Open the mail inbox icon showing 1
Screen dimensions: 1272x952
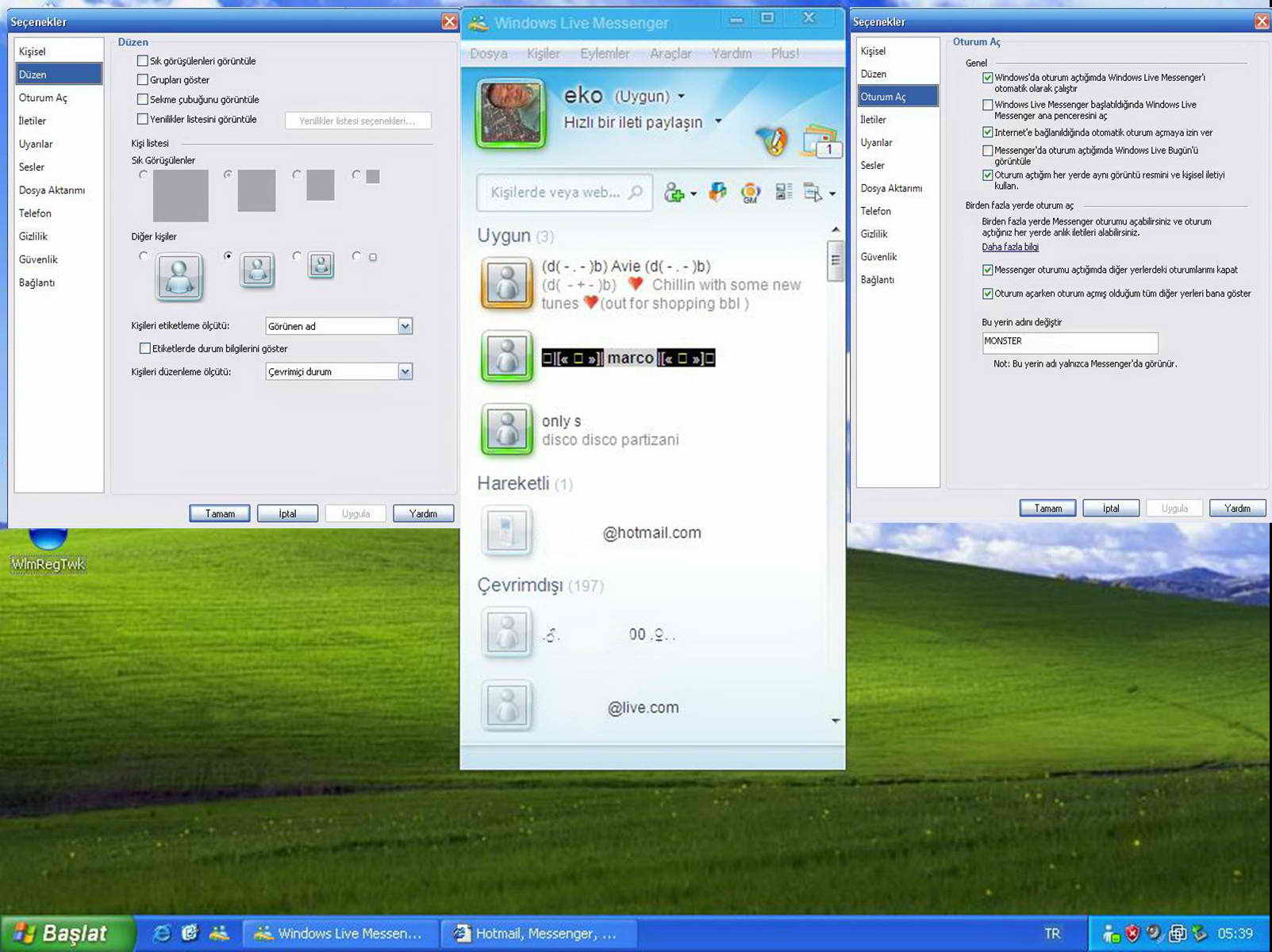tap(820, 141)
